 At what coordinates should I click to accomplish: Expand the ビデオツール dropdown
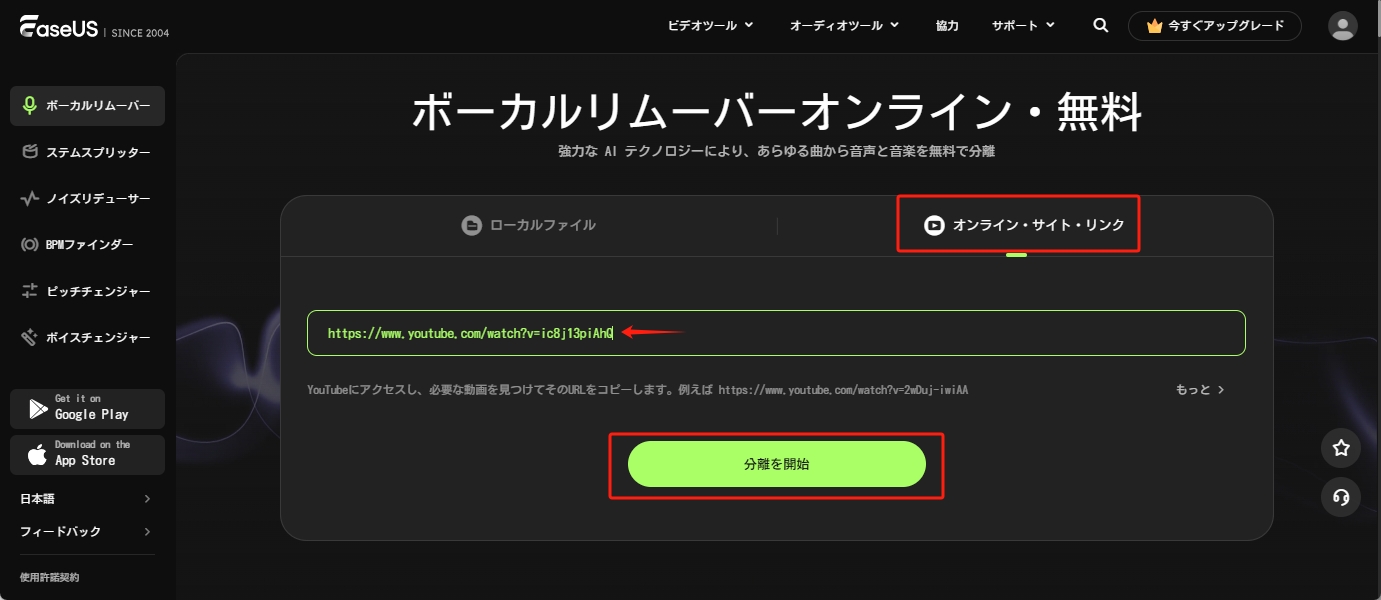point(710,25)
